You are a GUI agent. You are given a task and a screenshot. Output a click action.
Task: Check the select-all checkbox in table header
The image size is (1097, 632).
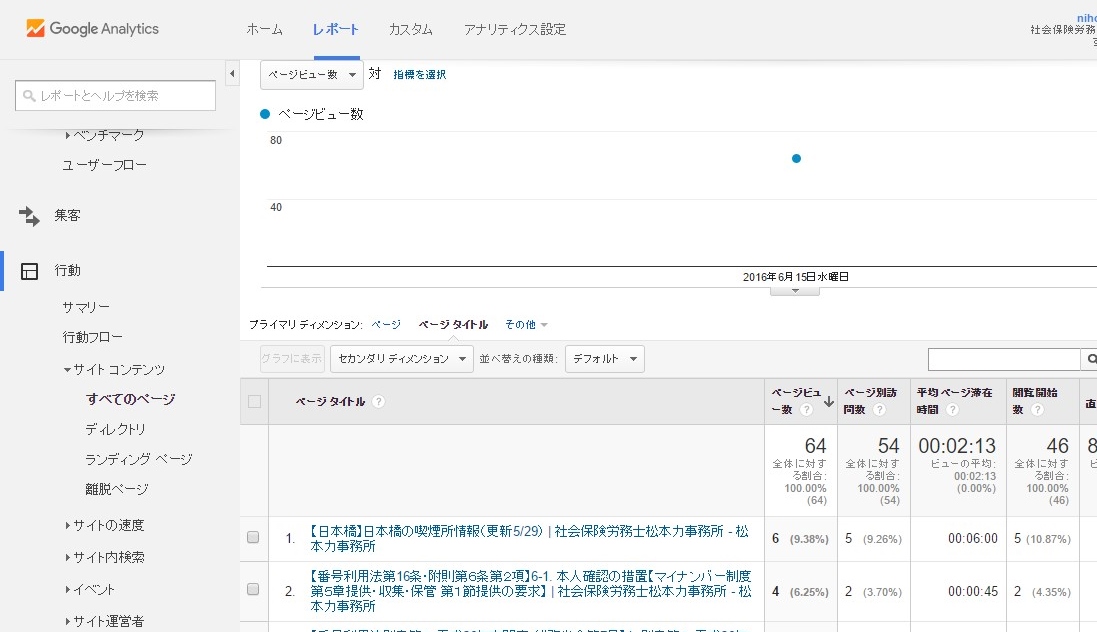pyautogui.click(x=254, y=402)
